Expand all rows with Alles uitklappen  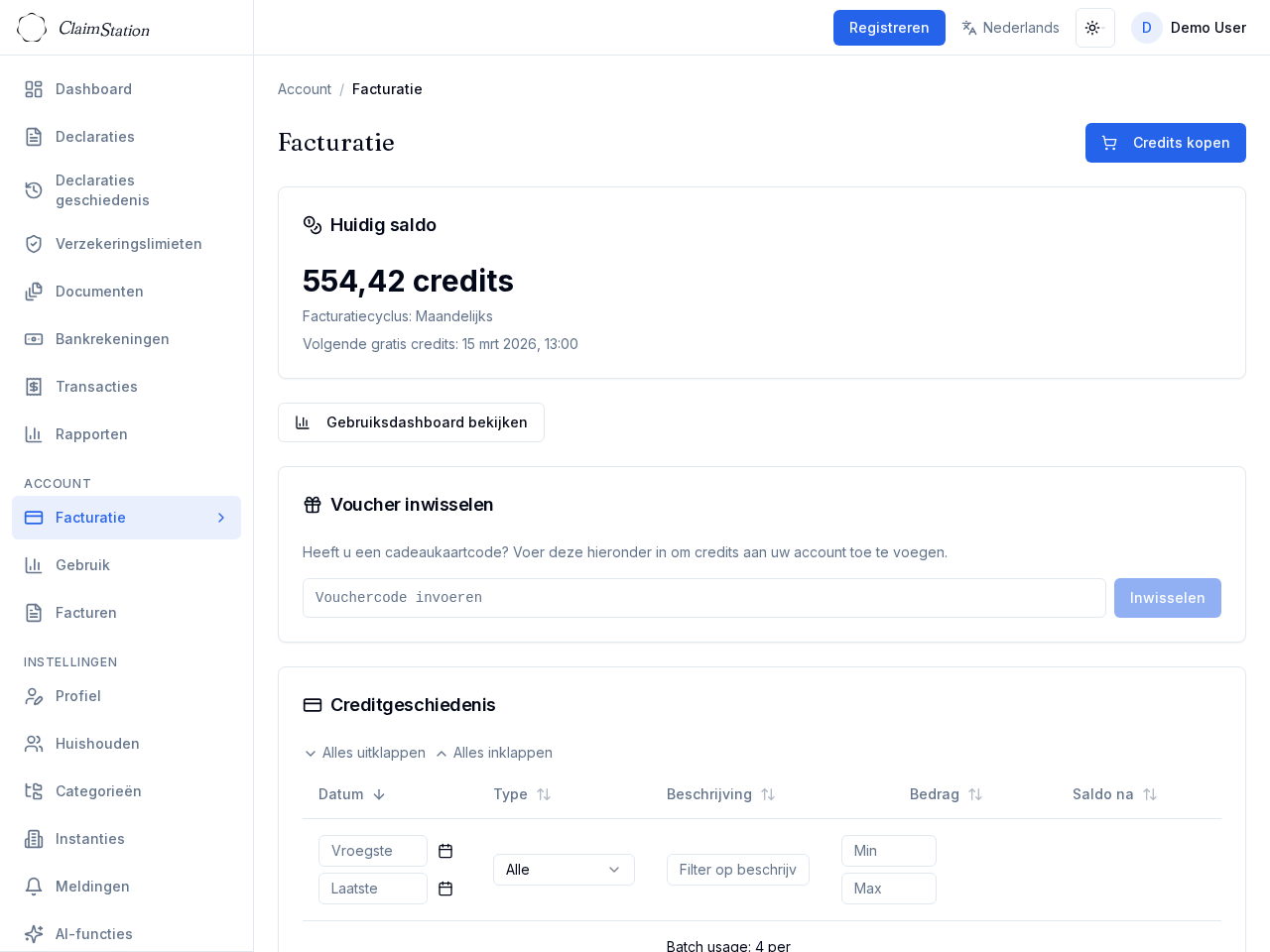click(364, 753)
